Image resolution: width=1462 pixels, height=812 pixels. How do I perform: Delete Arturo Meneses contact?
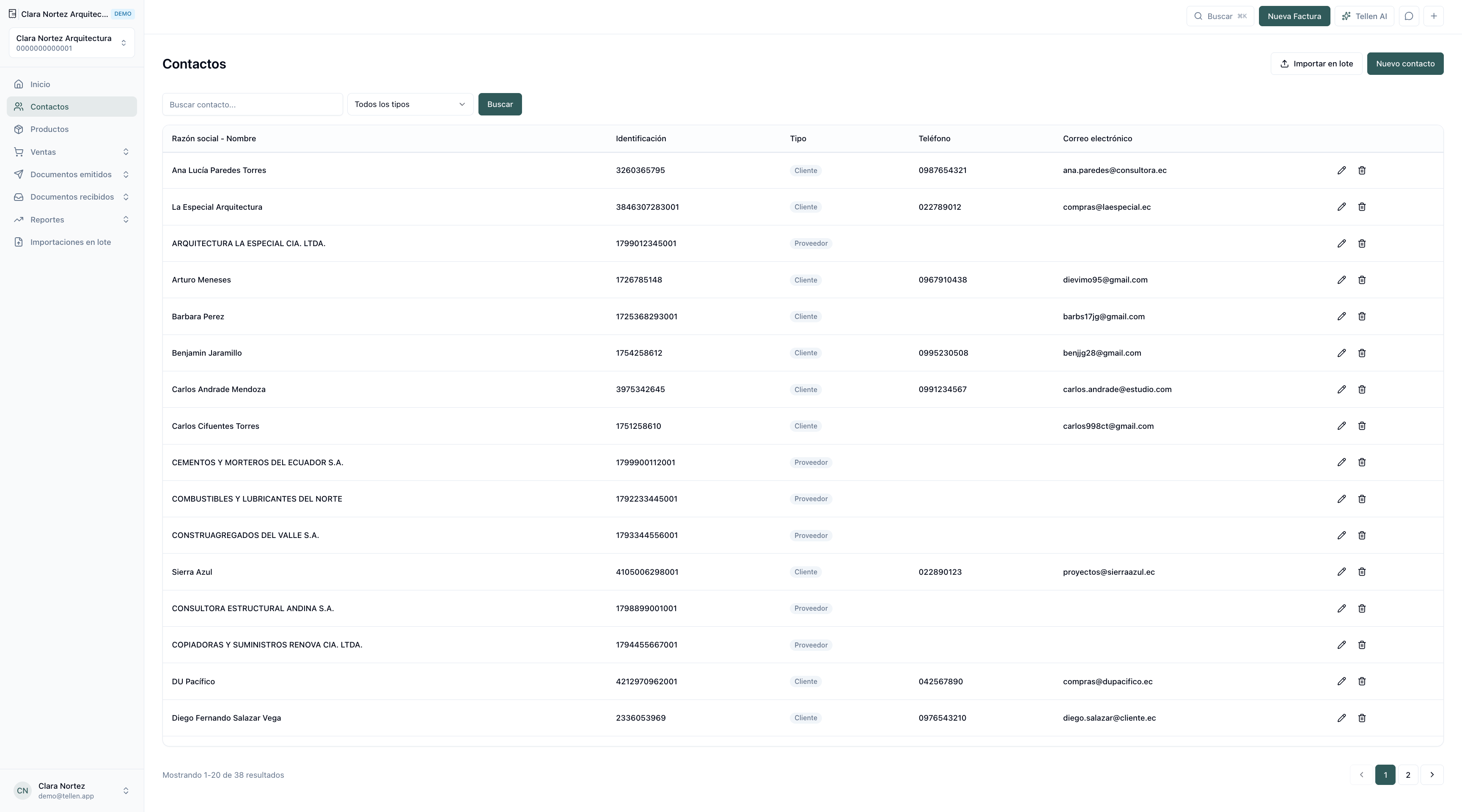pyautogui.click(x=1362, y=280)
